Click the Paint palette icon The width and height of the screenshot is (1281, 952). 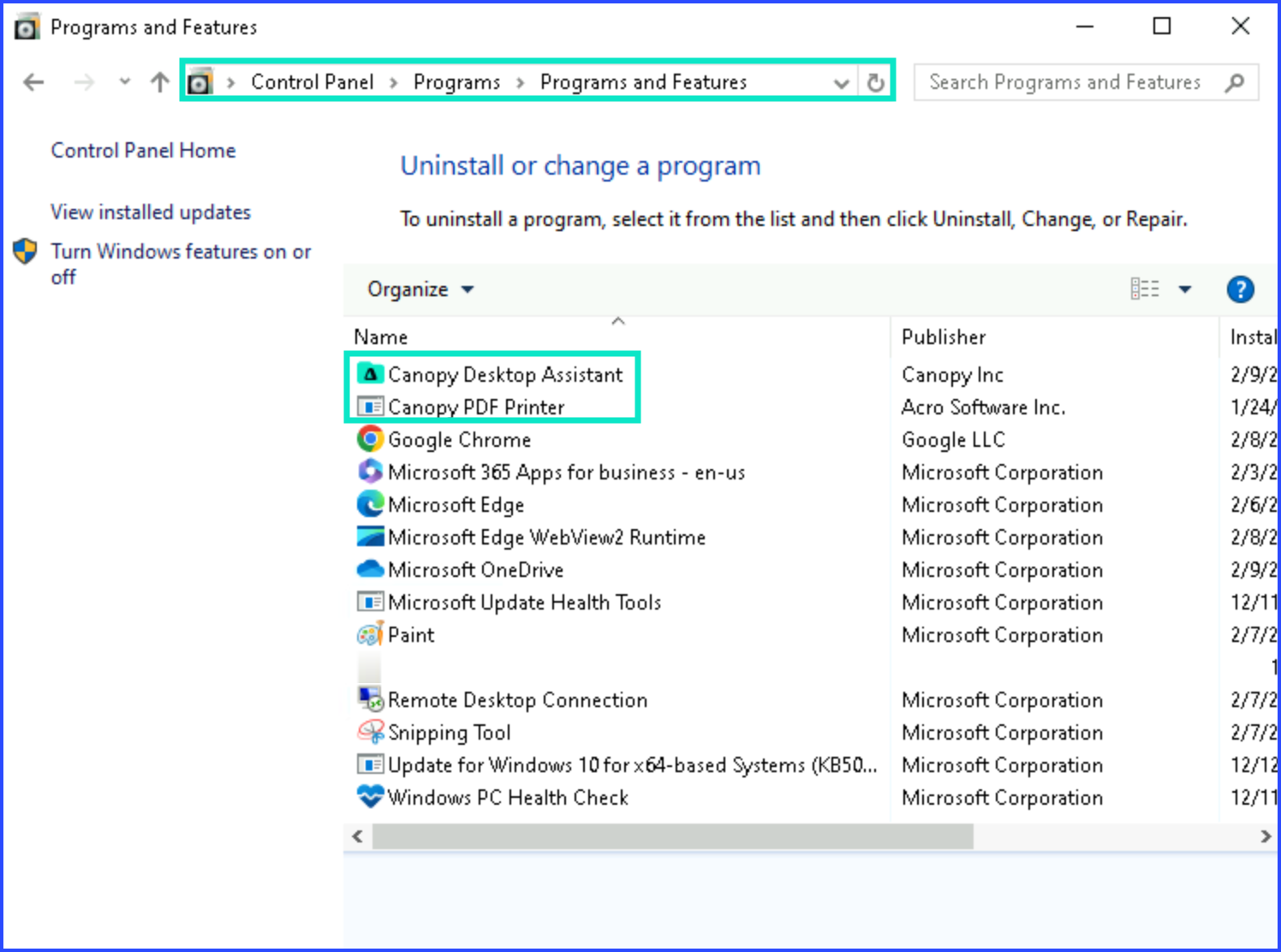point(370,634)
